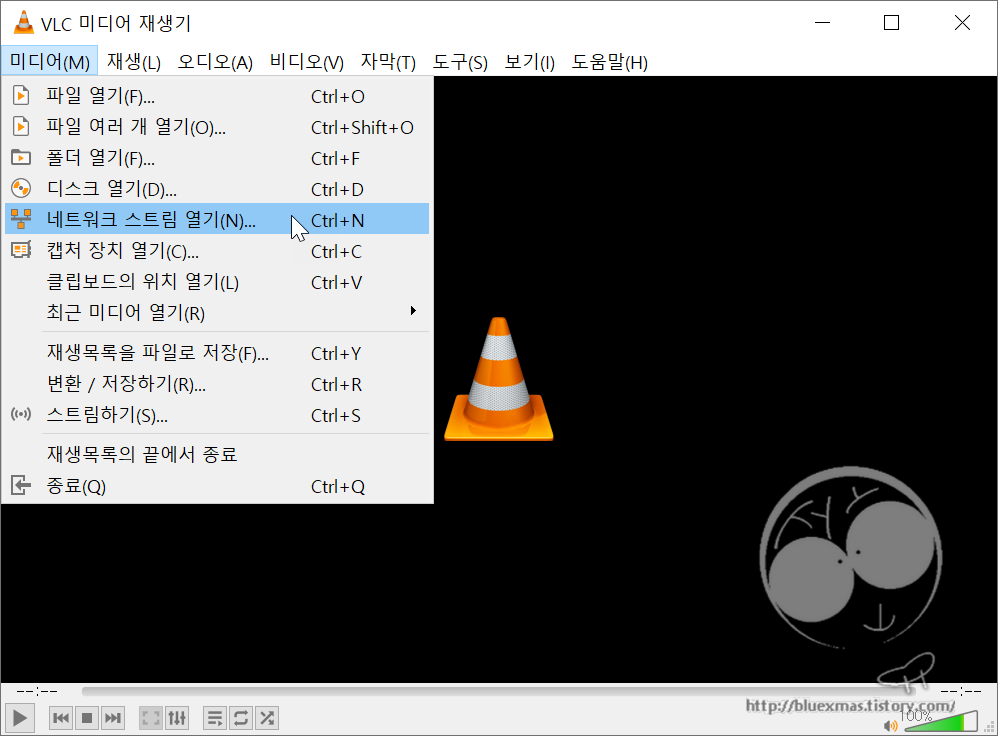Image resolution: width=998 pixels, height=736 pixels.
Task: Click the Ctrl+N shortcut text
Action: (x=337, y=221)
